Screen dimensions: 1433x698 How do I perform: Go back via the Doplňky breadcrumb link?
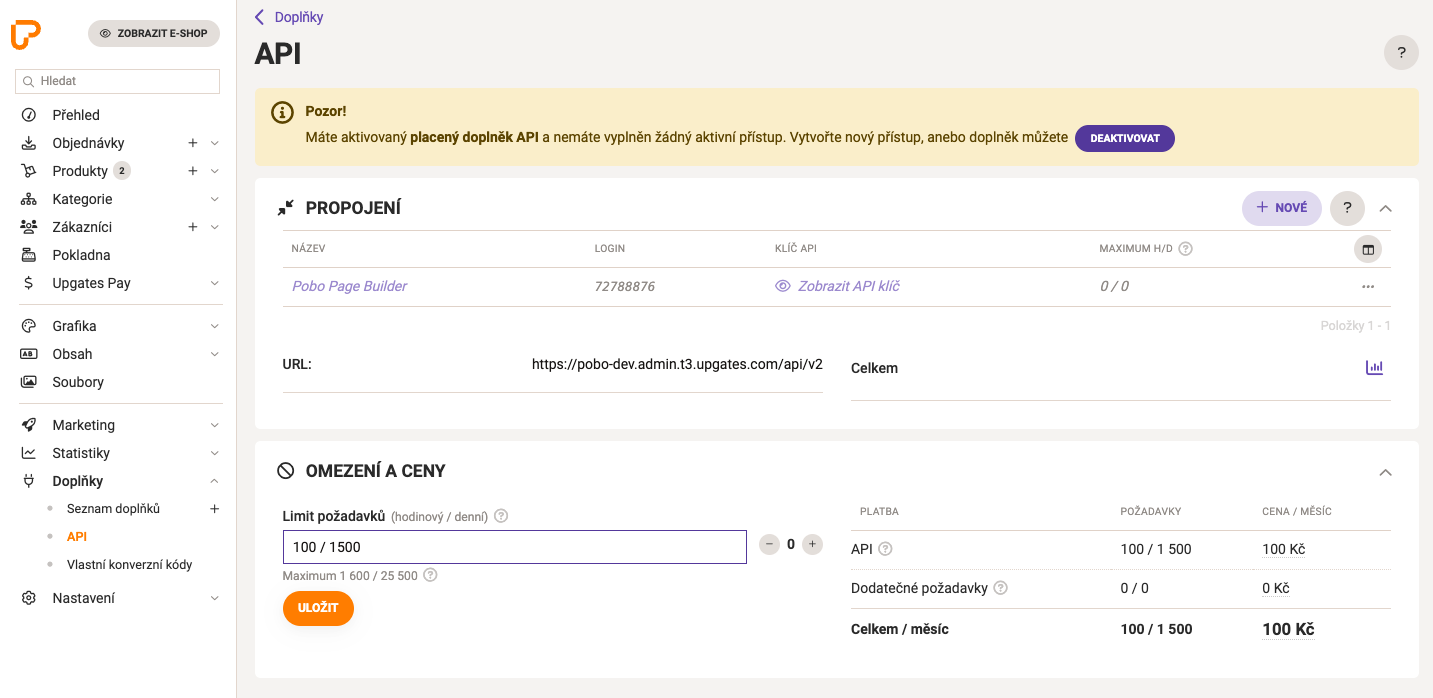pyautogui.click(x=298, y=17)
